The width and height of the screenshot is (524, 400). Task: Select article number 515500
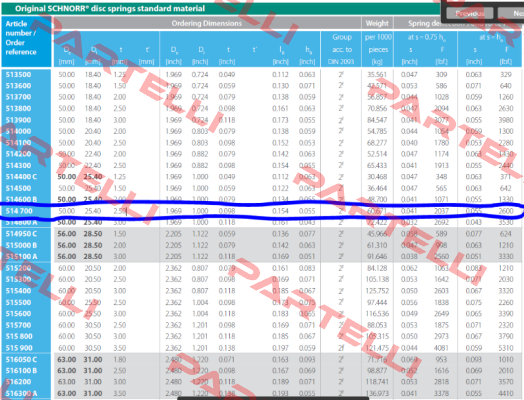click(x=18, y=302)
